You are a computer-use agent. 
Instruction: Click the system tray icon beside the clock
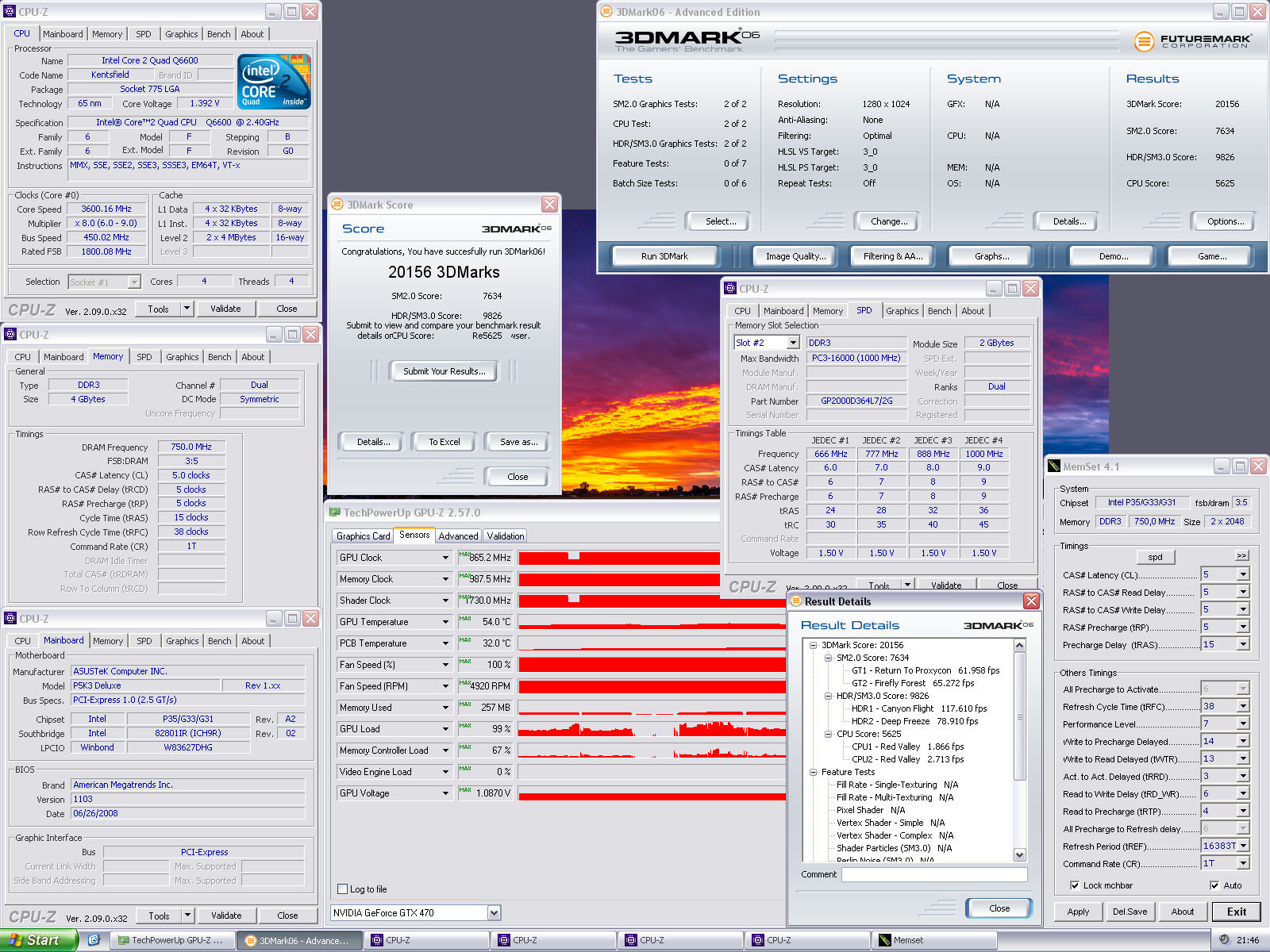(x=1225, y=940)
